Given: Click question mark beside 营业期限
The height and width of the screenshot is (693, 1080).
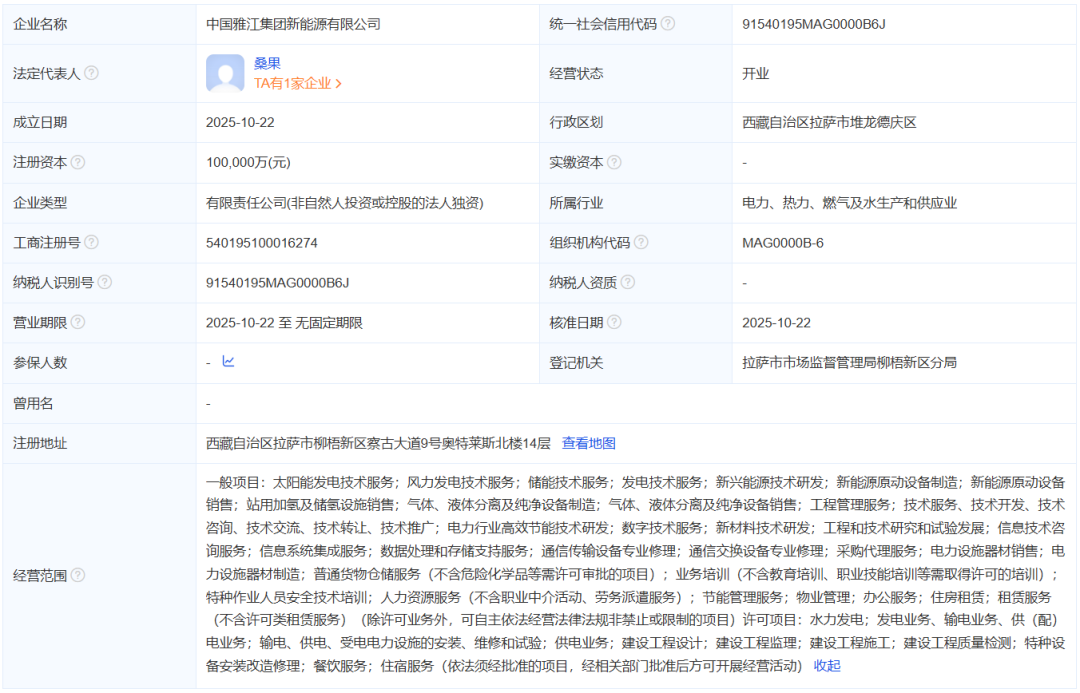Looking at the screenshot, I should coord(78,323).
